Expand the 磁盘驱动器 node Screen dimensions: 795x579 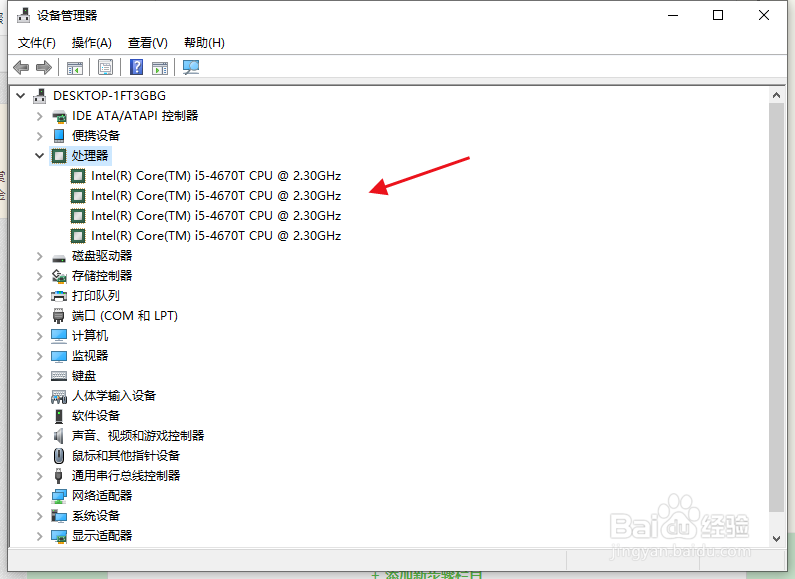click(39, 256)
